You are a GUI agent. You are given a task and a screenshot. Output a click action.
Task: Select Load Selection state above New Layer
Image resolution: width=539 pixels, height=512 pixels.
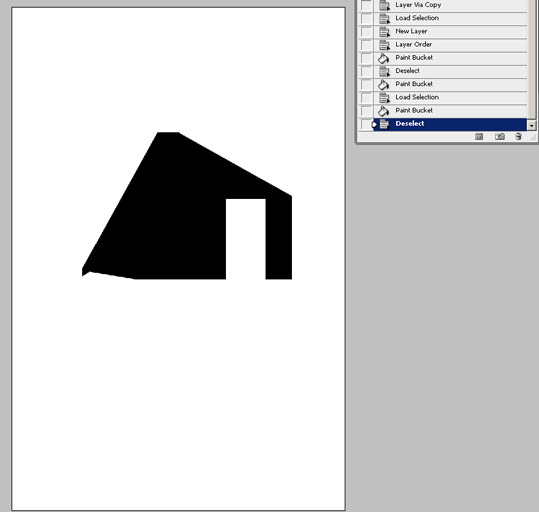450,18
